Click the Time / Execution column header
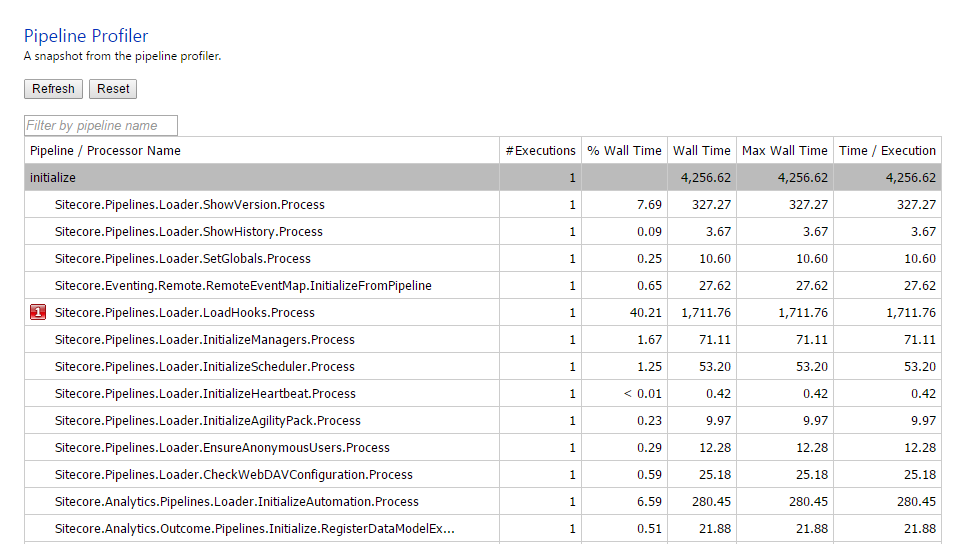 [887, 151]
